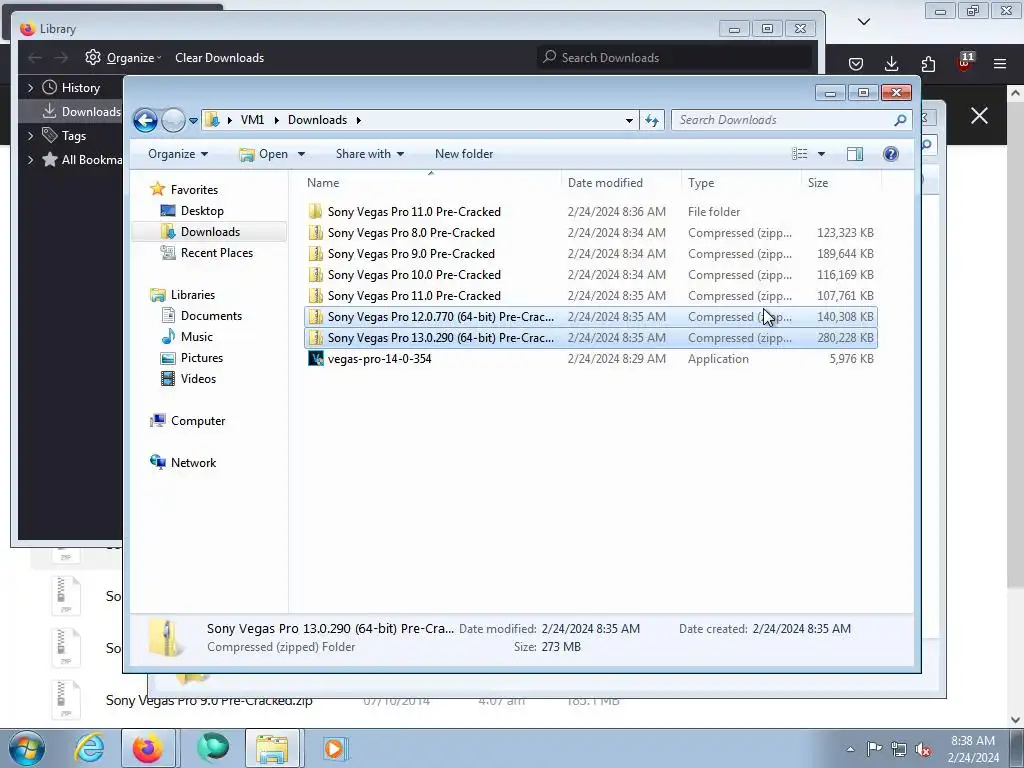This screenshot has width=1024, height=768.
Task: Open Organize menu in Firefox Library window
Action: pos(123,57)
